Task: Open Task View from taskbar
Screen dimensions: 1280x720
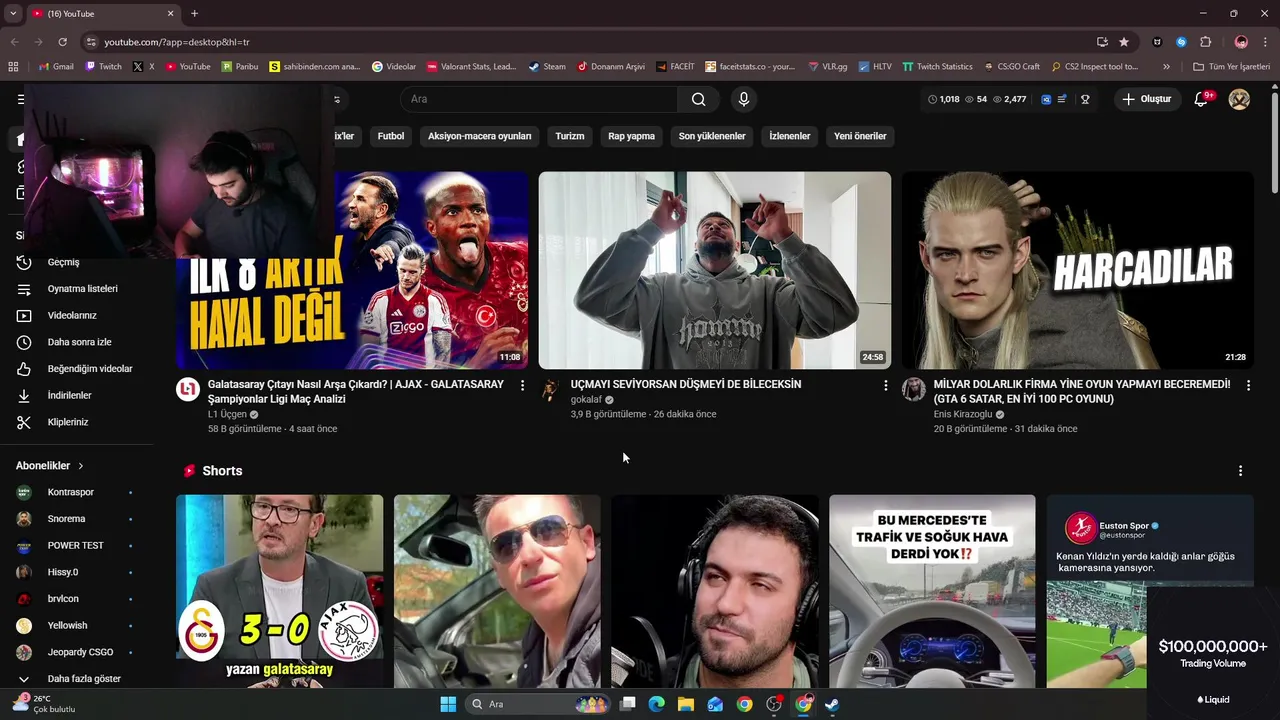Action: 627,704
